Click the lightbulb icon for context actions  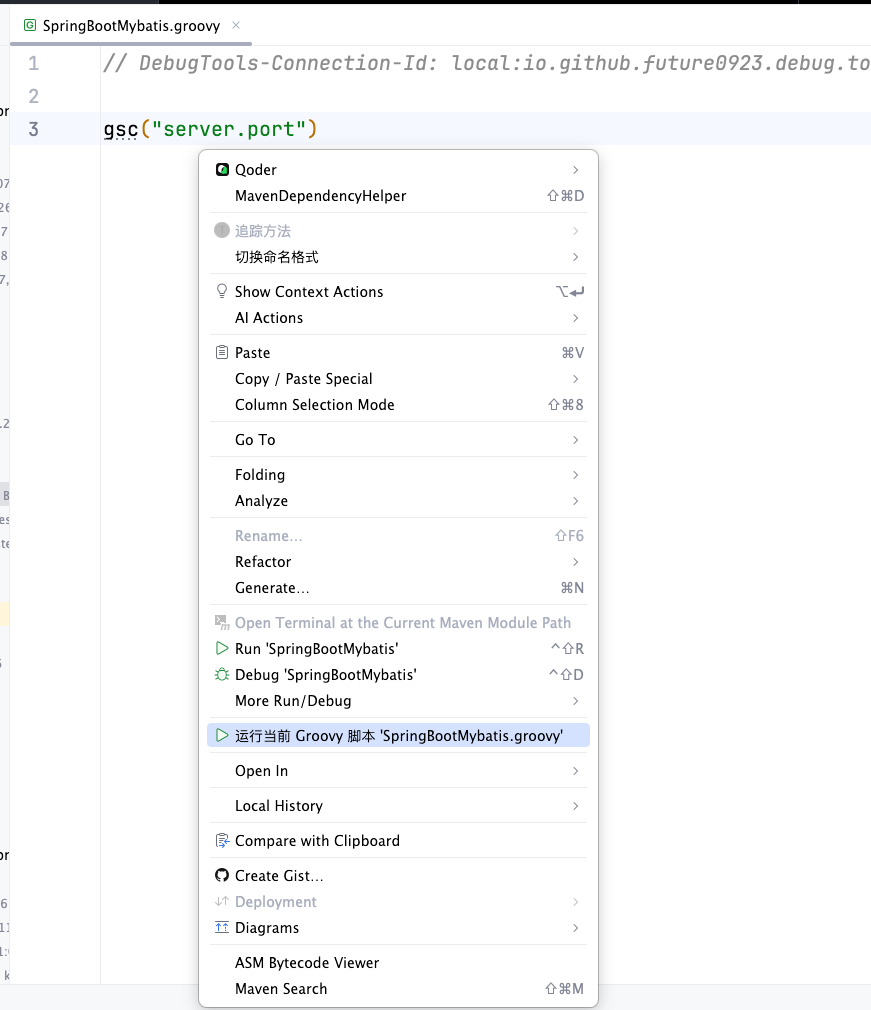point(222,291)
